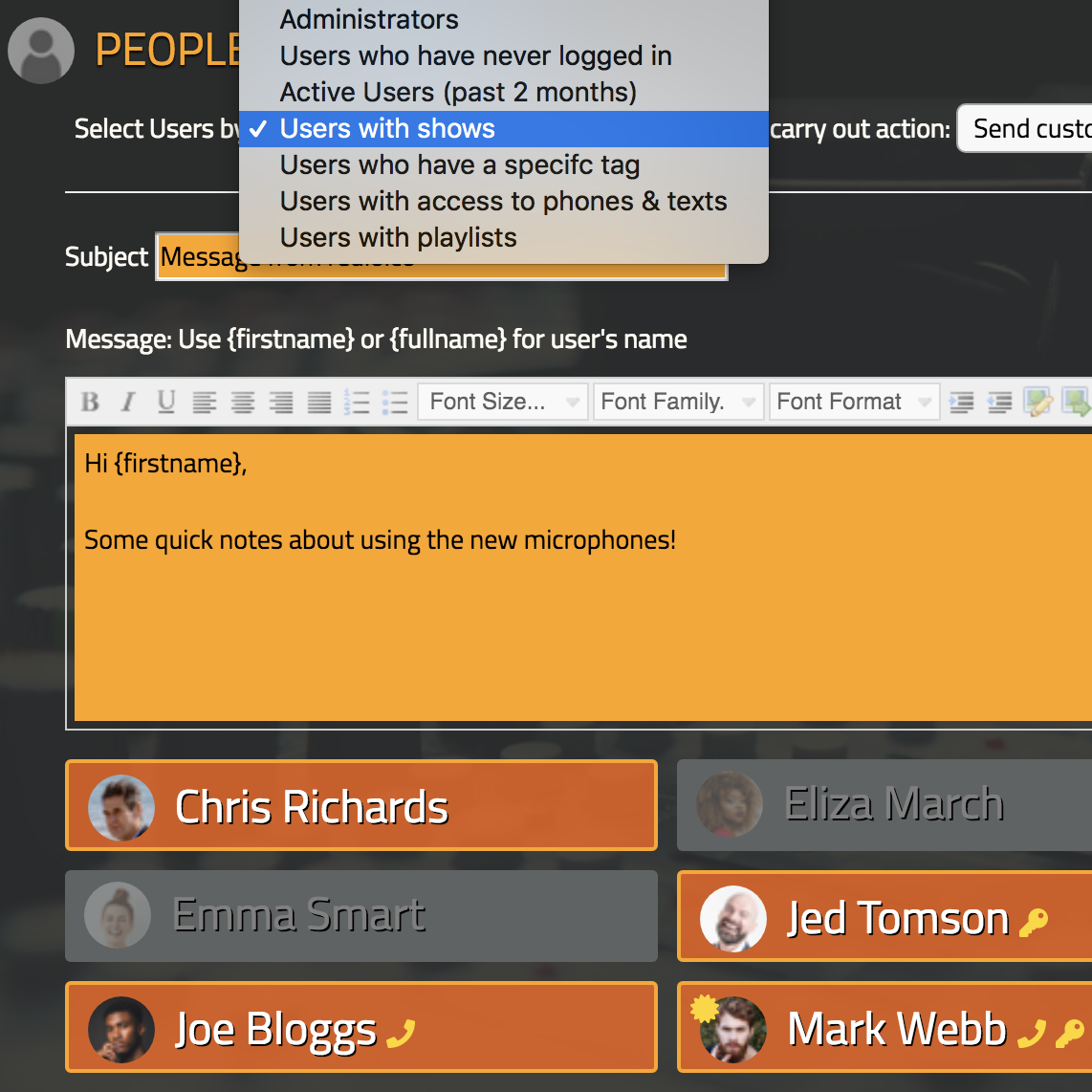Image resolution: width=1092 pixels, height=1092 pixels.
Task: Expand the Font Format dropdown
Action: 853,402
